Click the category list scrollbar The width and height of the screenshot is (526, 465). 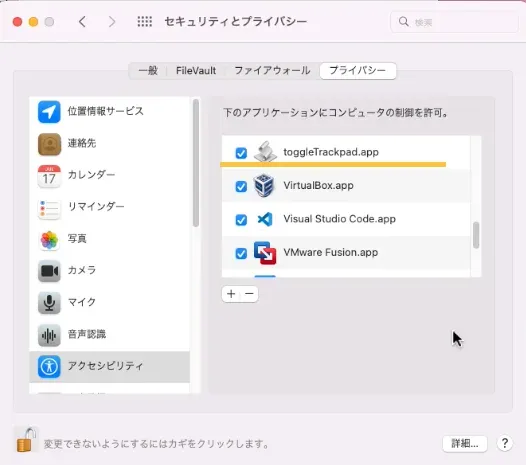click(196, 163)
